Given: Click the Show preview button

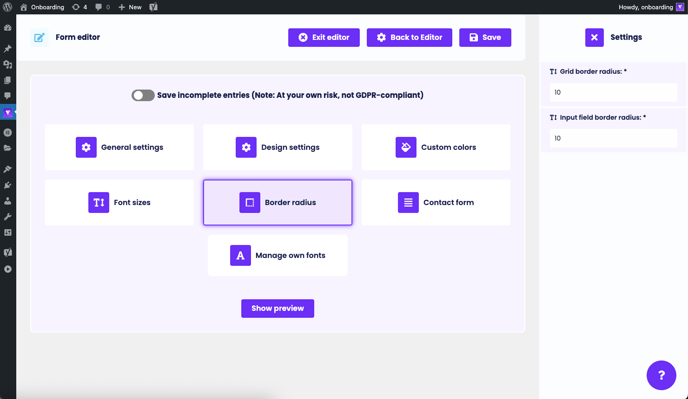Looking at the screenshot, I should pos(277,309).
